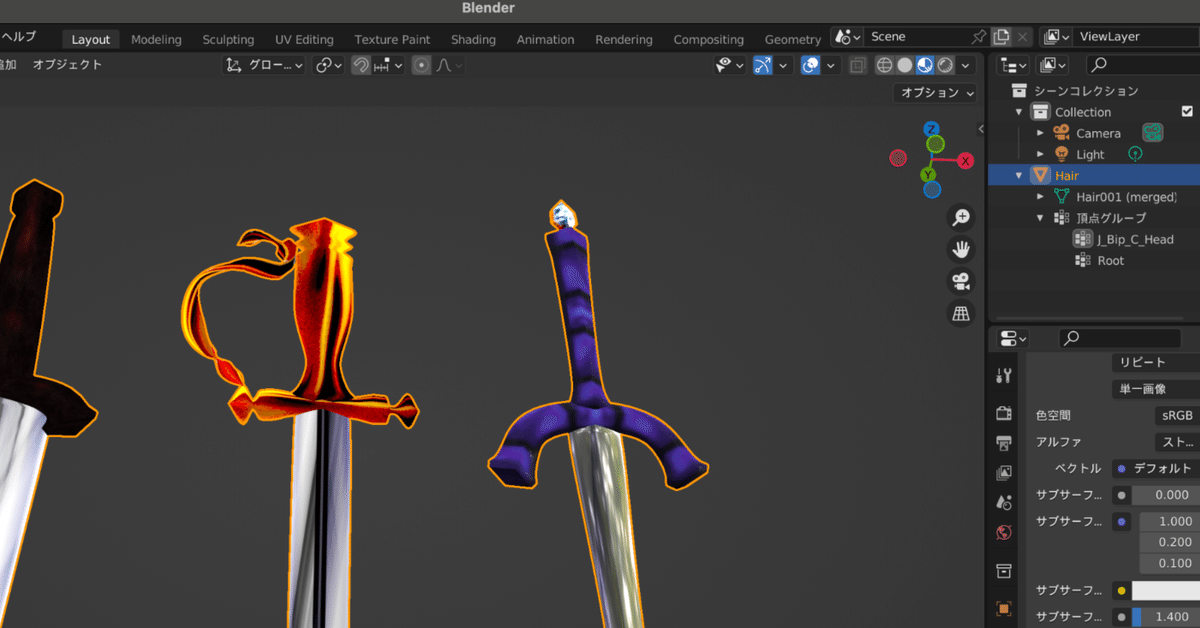Click the zoom view magnifier icon
The width and height of the screenshot is (1200, 628).
(961, 217)
